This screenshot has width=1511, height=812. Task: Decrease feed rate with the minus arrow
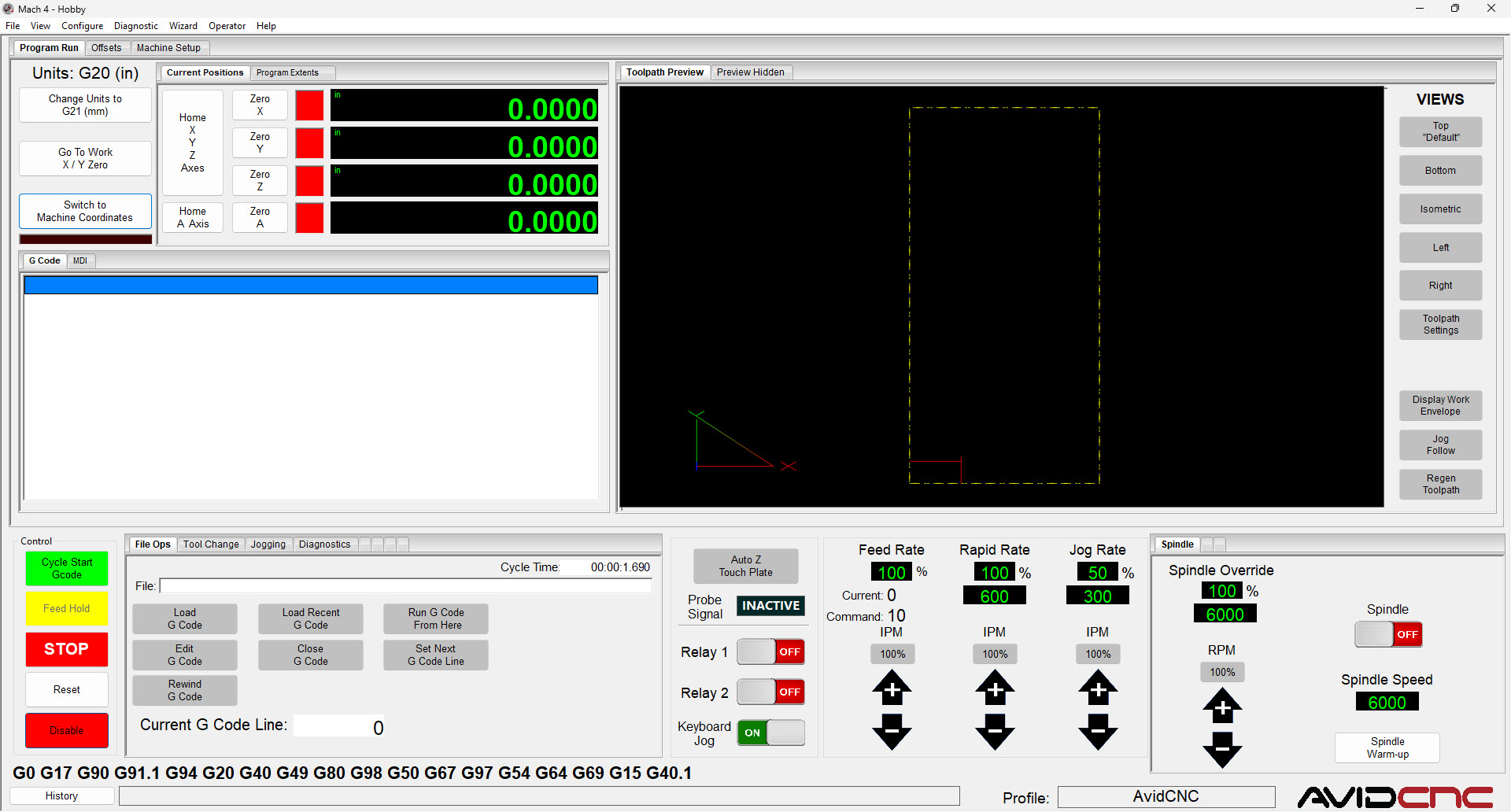(892, 732)
